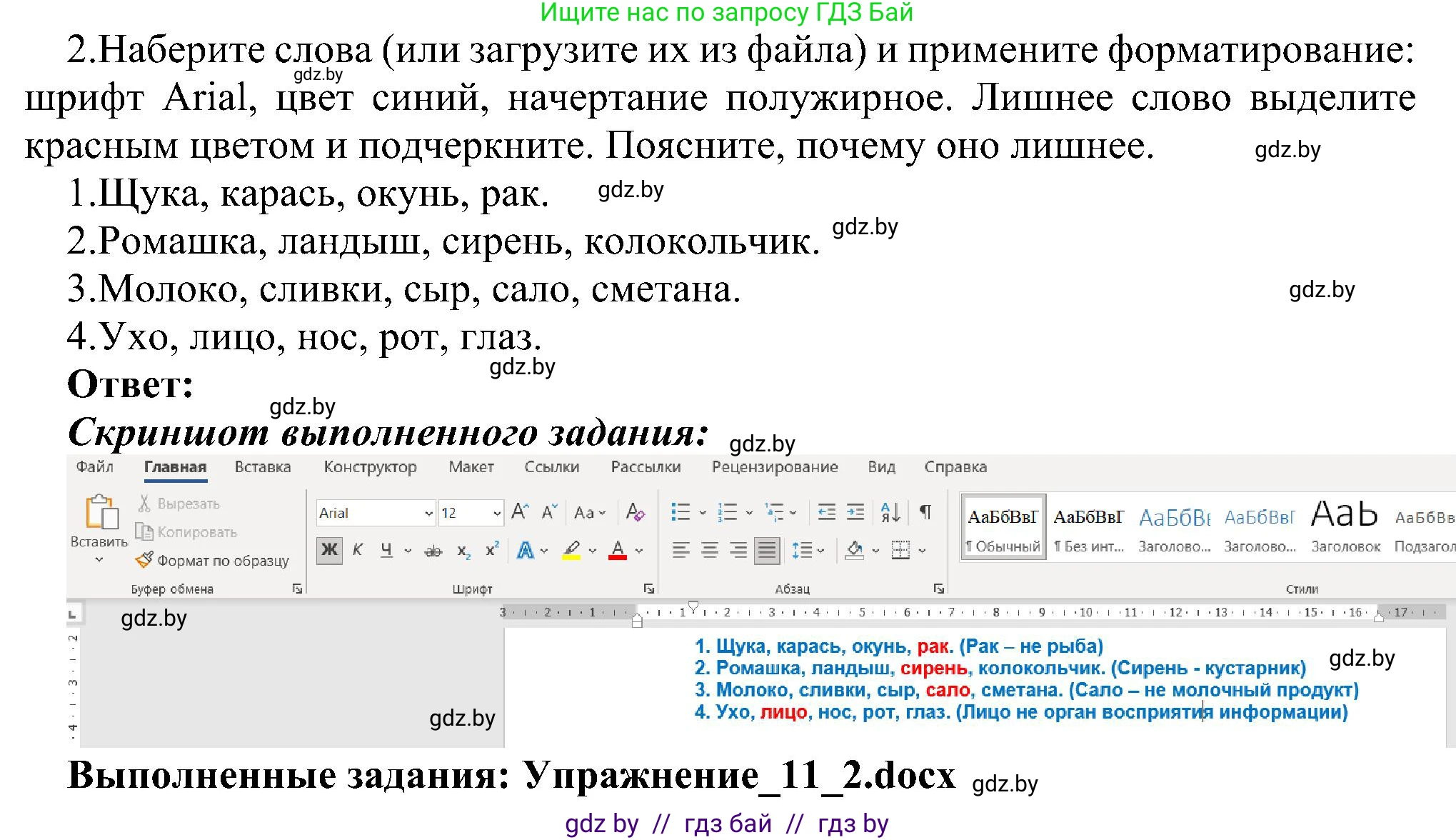
Task: Open the Arial font name dropdown
Action: click(x=428, y=513)
